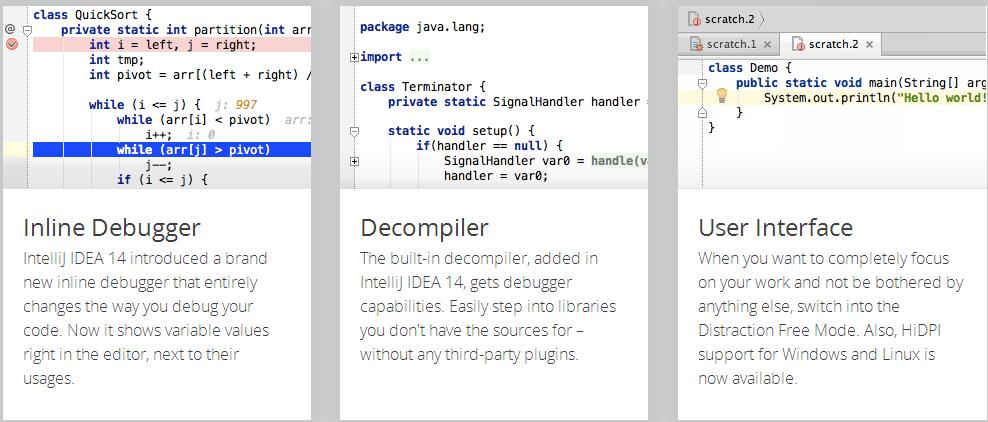
Task: Click the red breakpoint icon in the QuickSort gutter
Action: point(11,44)
